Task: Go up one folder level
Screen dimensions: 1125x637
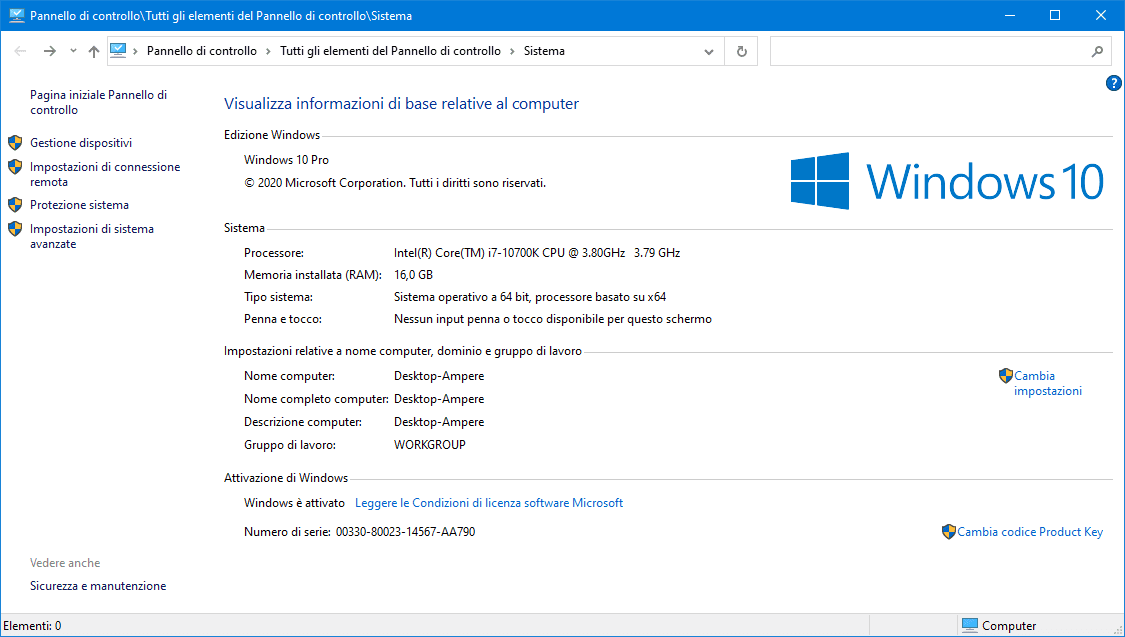Action: tap(93, 51)
